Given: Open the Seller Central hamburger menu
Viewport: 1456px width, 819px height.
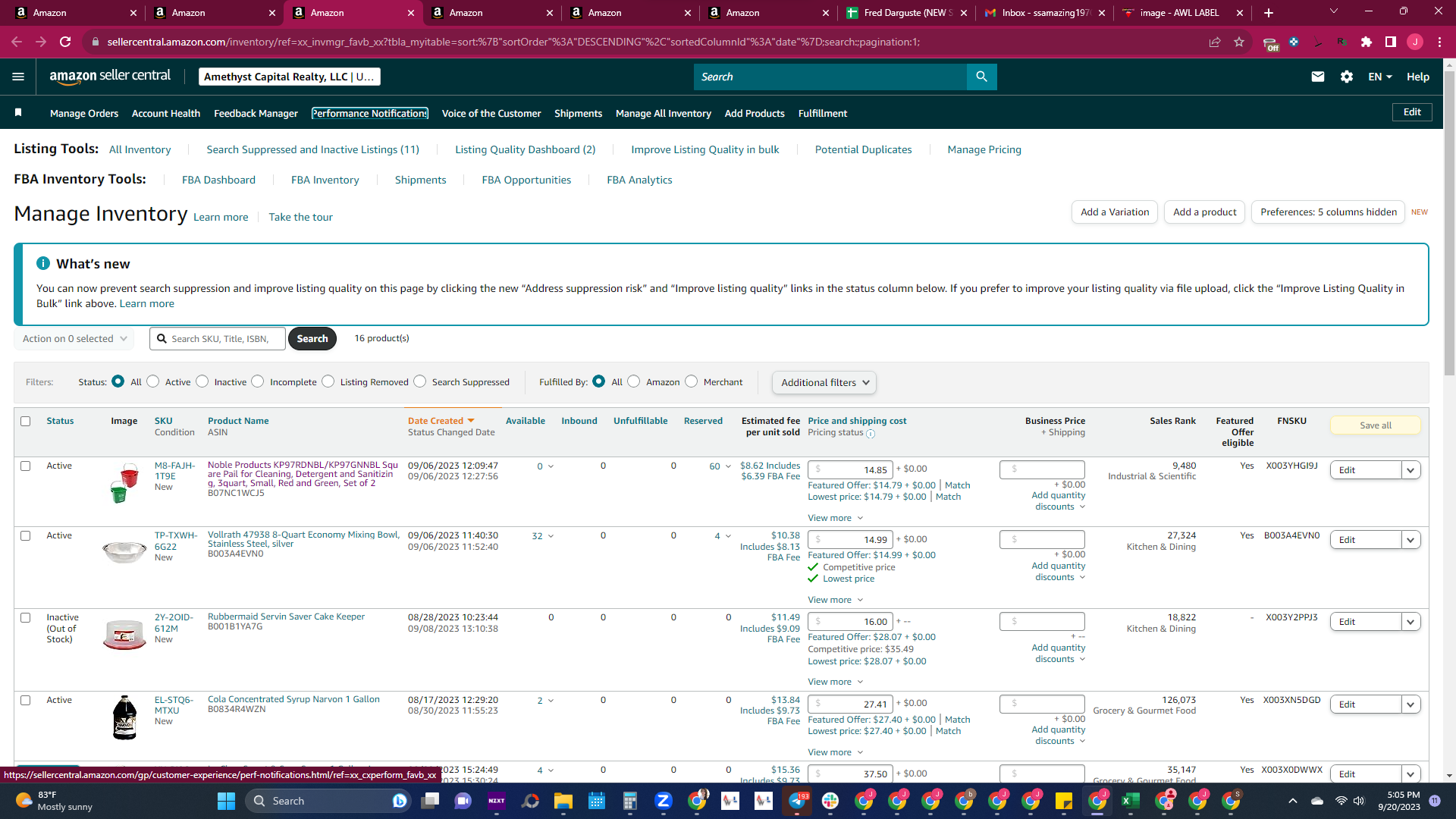Looking at the screenshot, I should point(18,77).
